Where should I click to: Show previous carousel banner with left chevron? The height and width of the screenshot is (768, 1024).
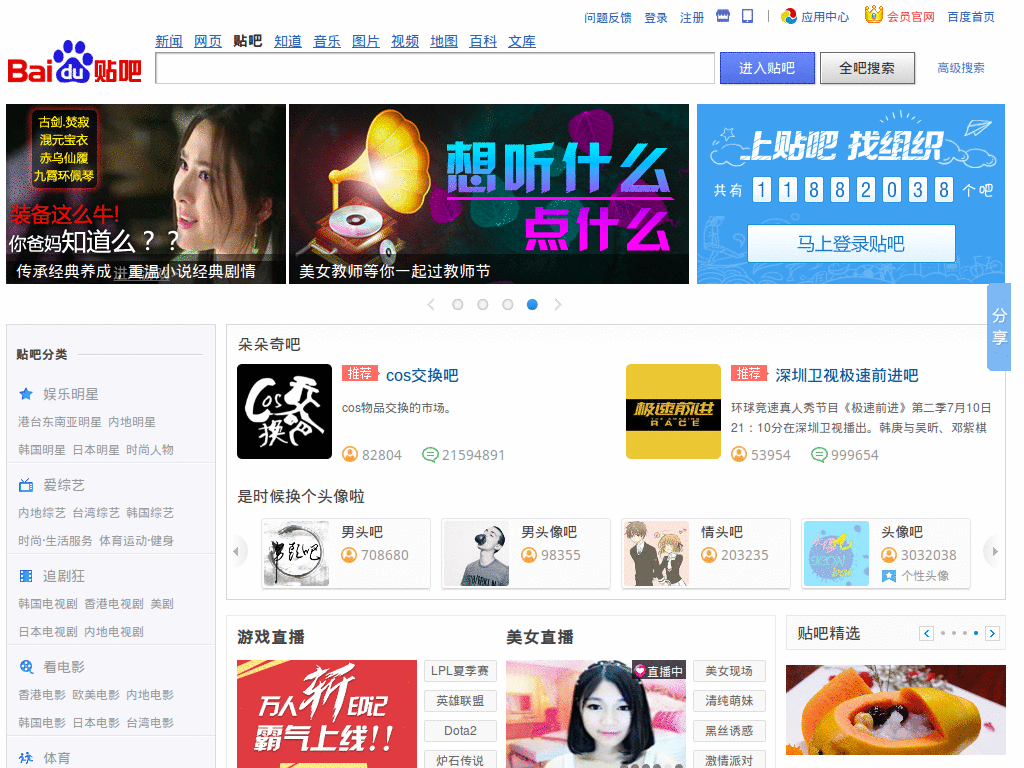point(431,304)
